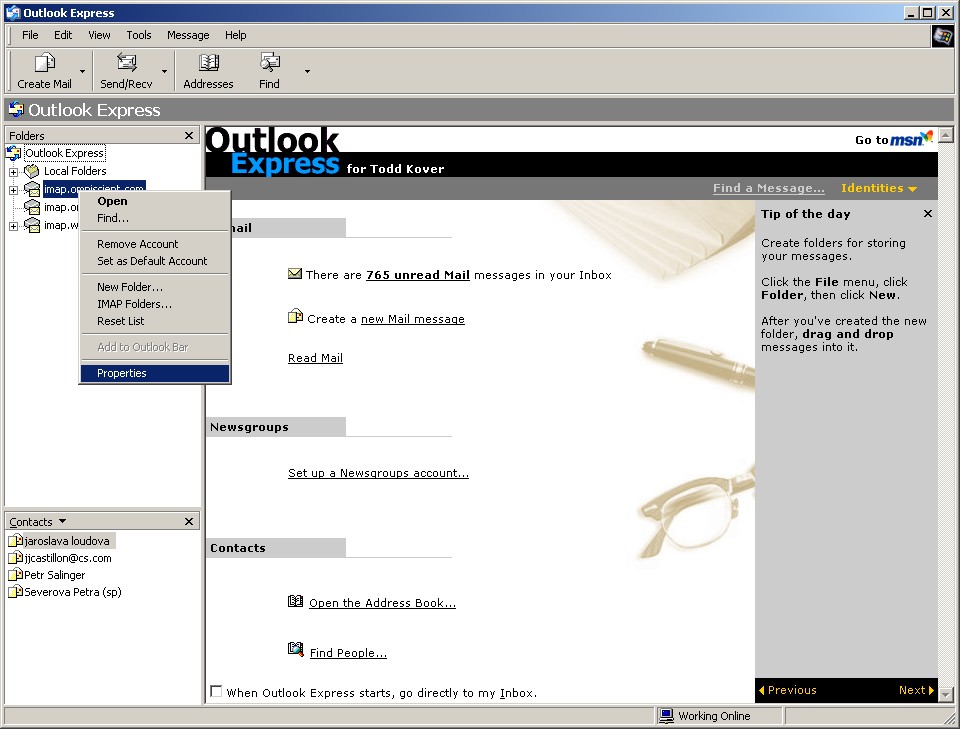Choose Reset List in context menu

click(155, 321)
